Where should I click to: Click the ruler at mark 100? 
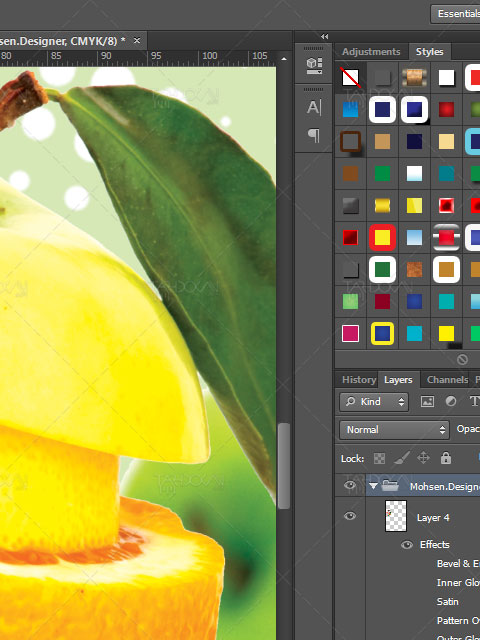pos(210,56)
